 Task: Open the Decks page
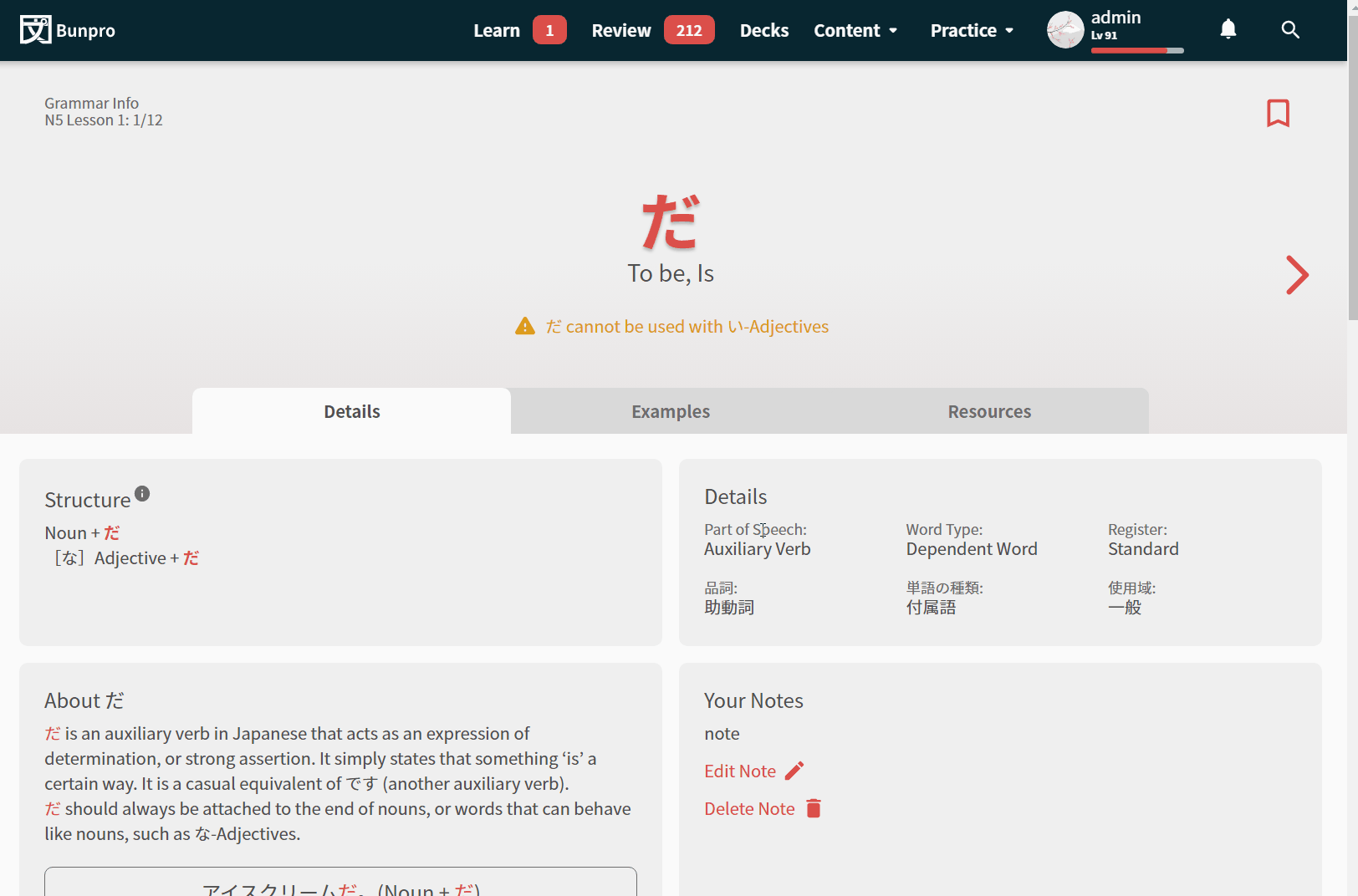(764, 30)
